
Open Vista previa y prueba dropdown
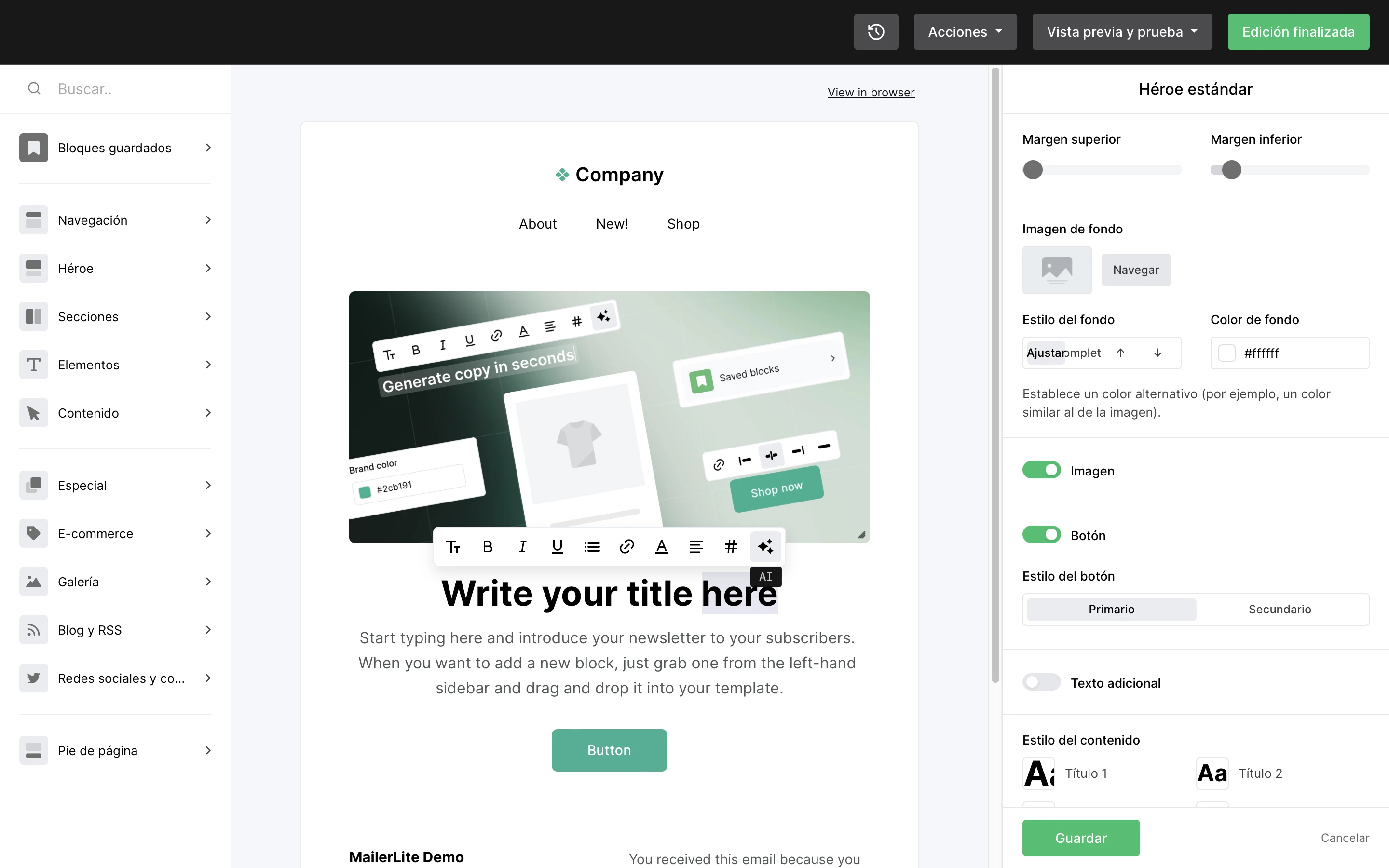[1122, 31]
